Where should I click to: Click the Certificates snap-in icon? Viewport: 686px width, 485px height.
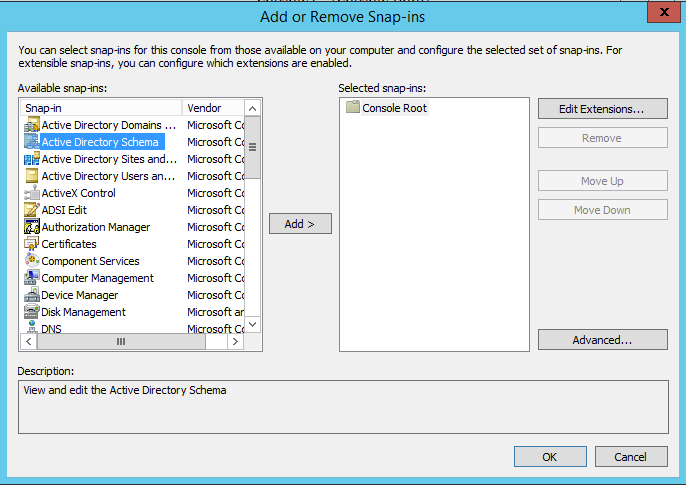32,244
